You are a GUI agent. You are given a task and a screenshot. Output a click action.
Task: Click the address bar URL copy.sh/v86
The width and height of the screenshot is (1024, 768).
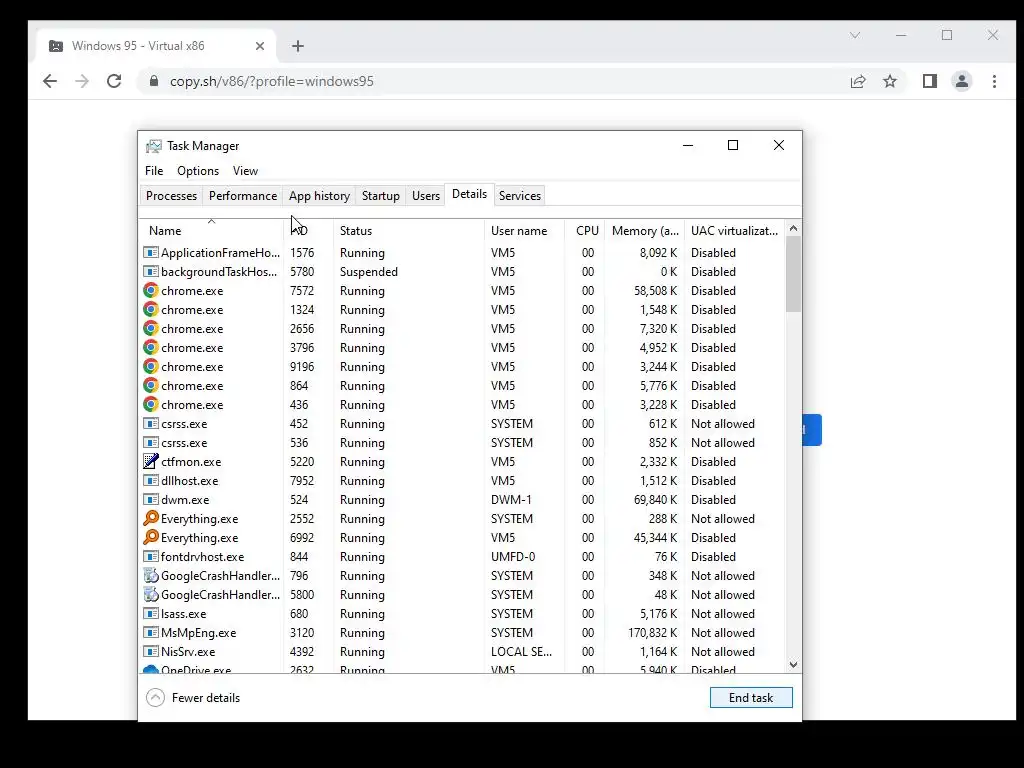coord(272,81)
